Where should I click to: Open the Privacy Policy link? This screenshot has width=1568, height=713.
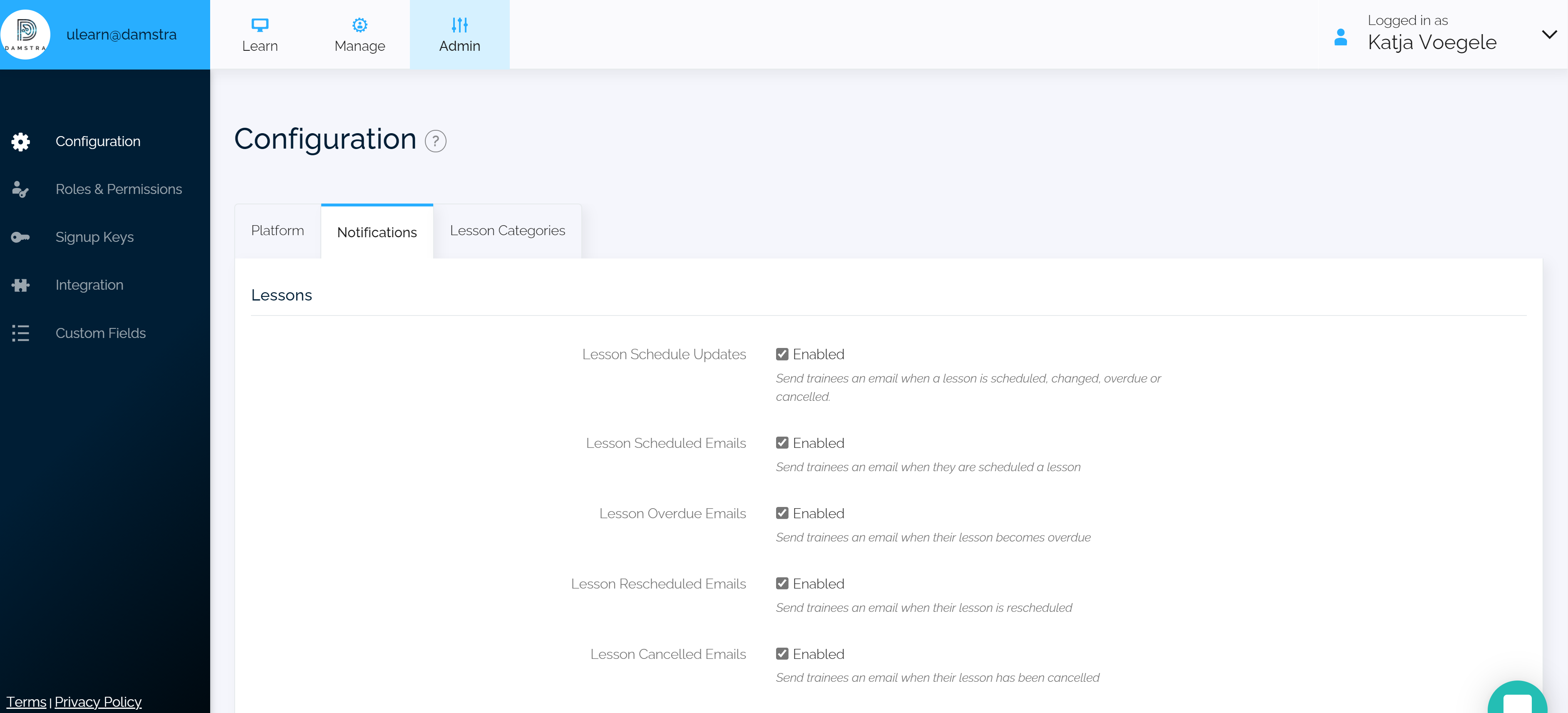97,701
